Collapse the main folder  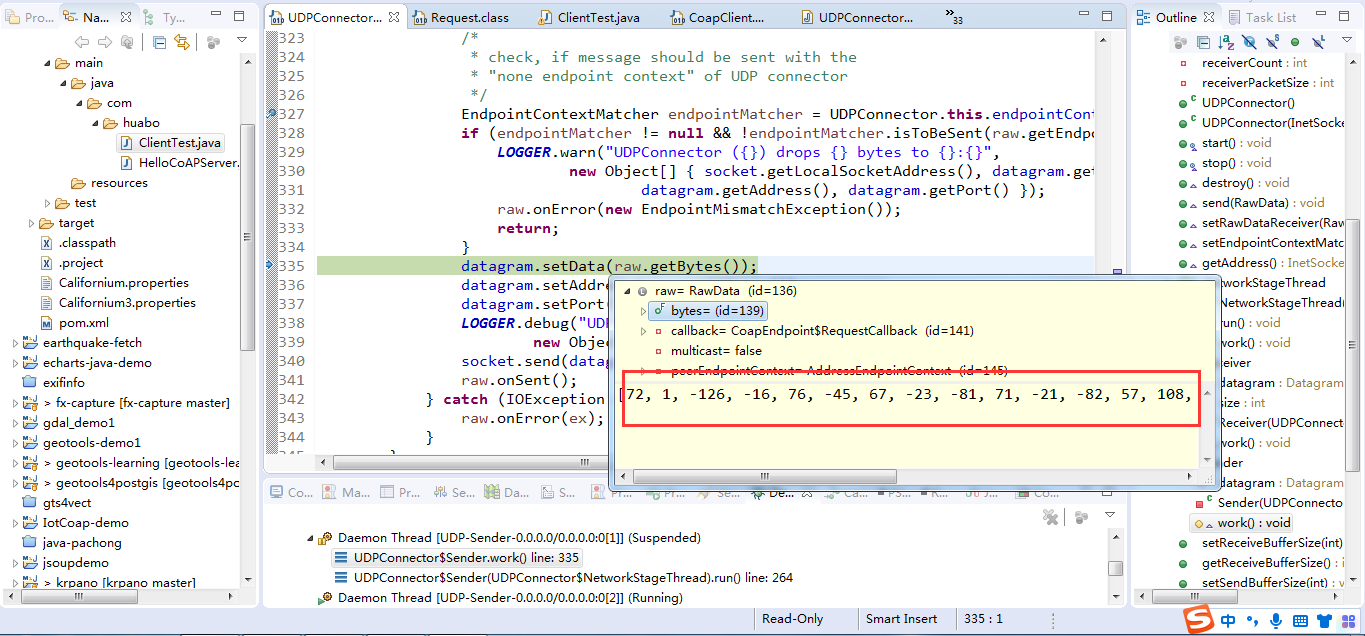coord(47,63)
